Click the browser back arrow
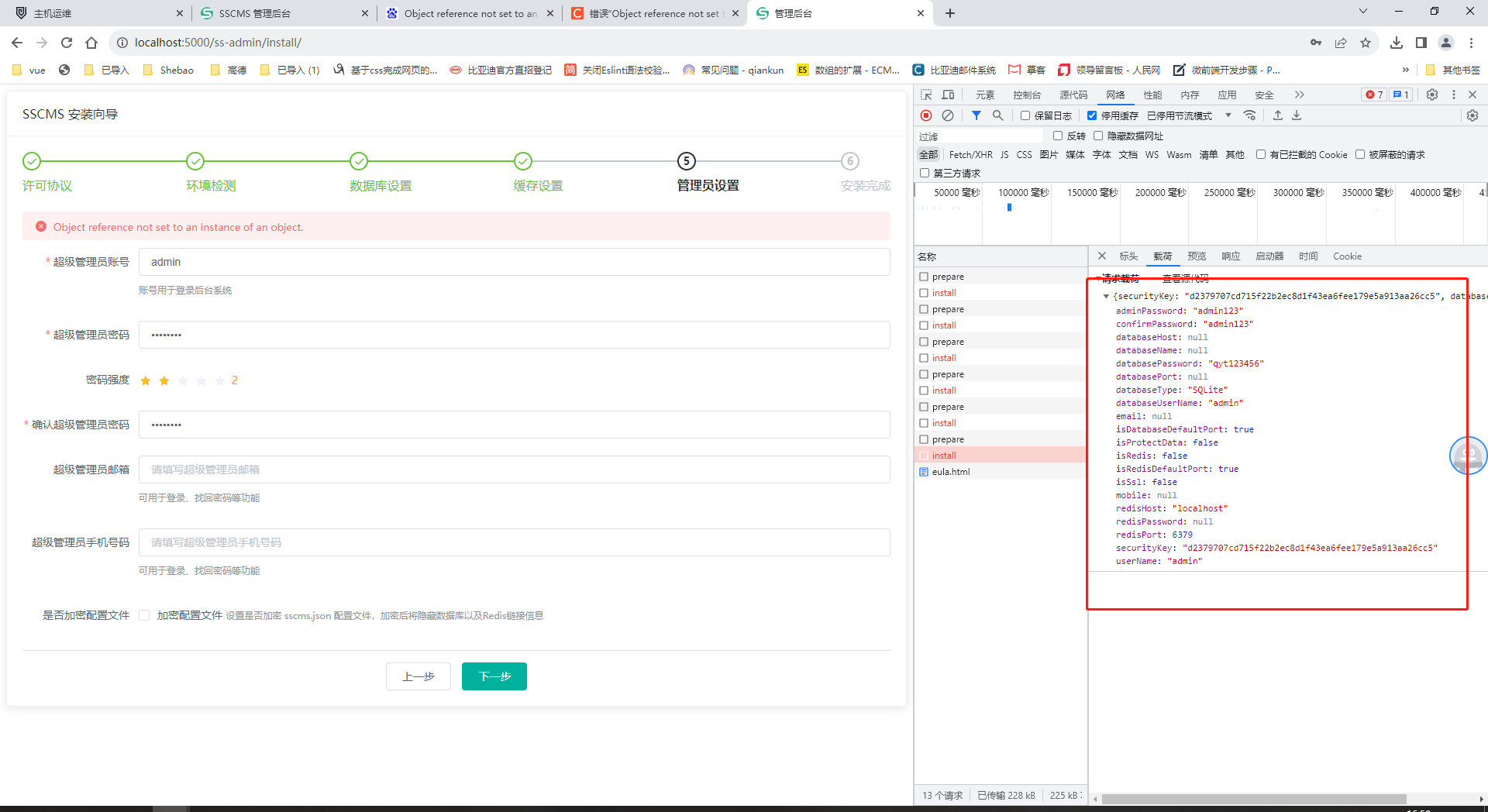Screen dimensions: 1488x812 [x=17, y=43]
